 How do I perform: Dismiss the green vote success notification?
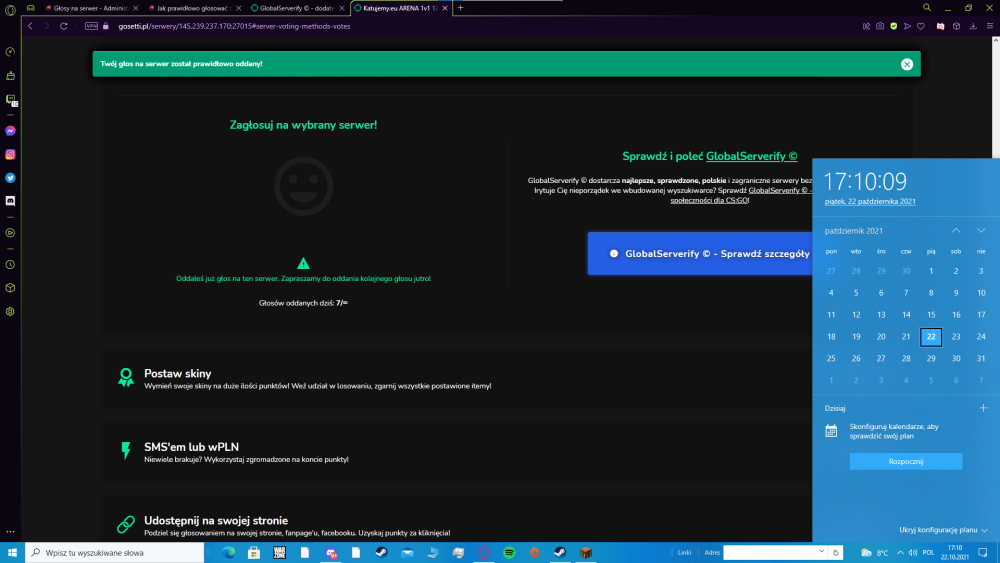[x=907, y=64]
